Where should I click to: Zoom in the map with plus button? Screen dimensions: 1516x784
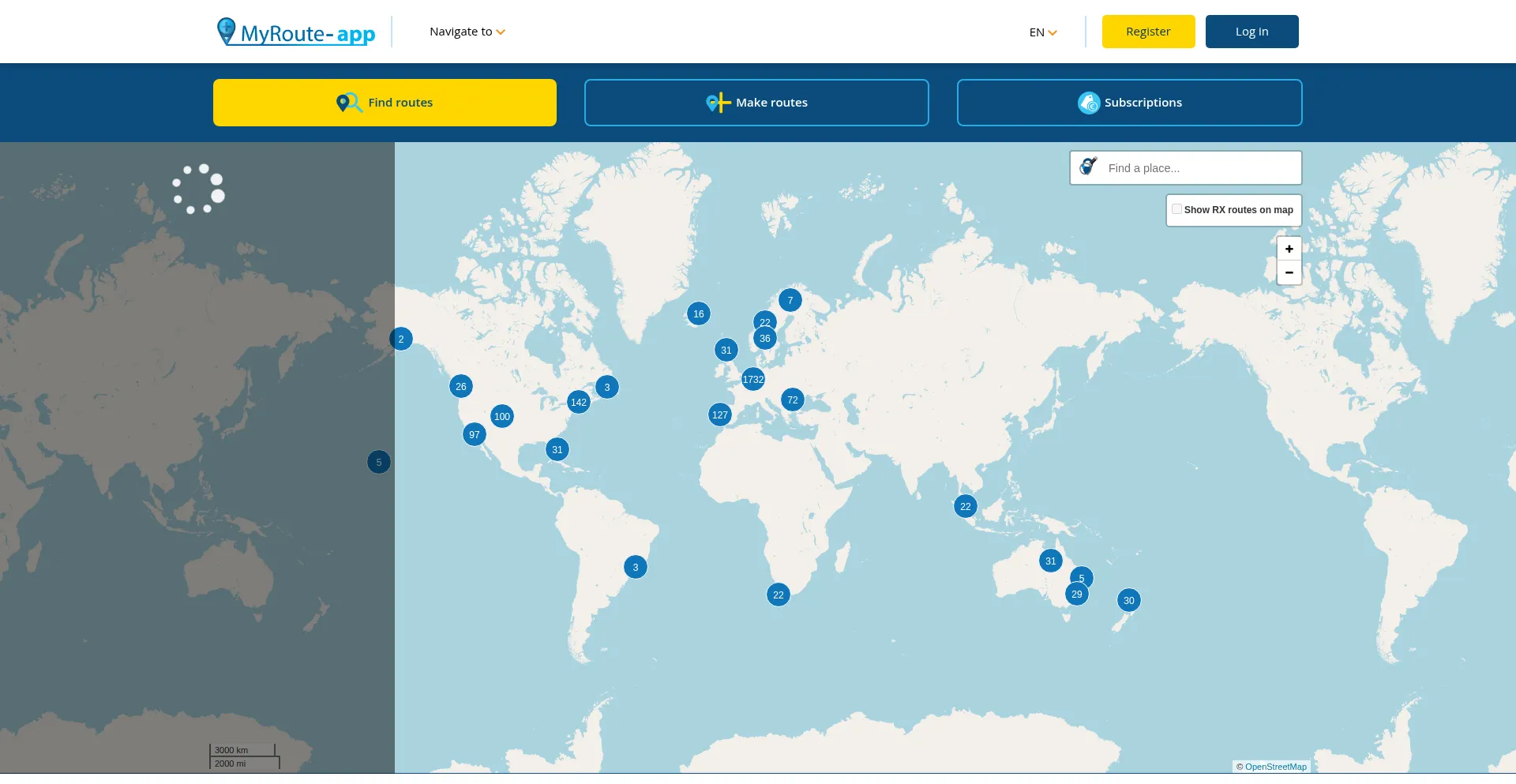click(1289, 249)
